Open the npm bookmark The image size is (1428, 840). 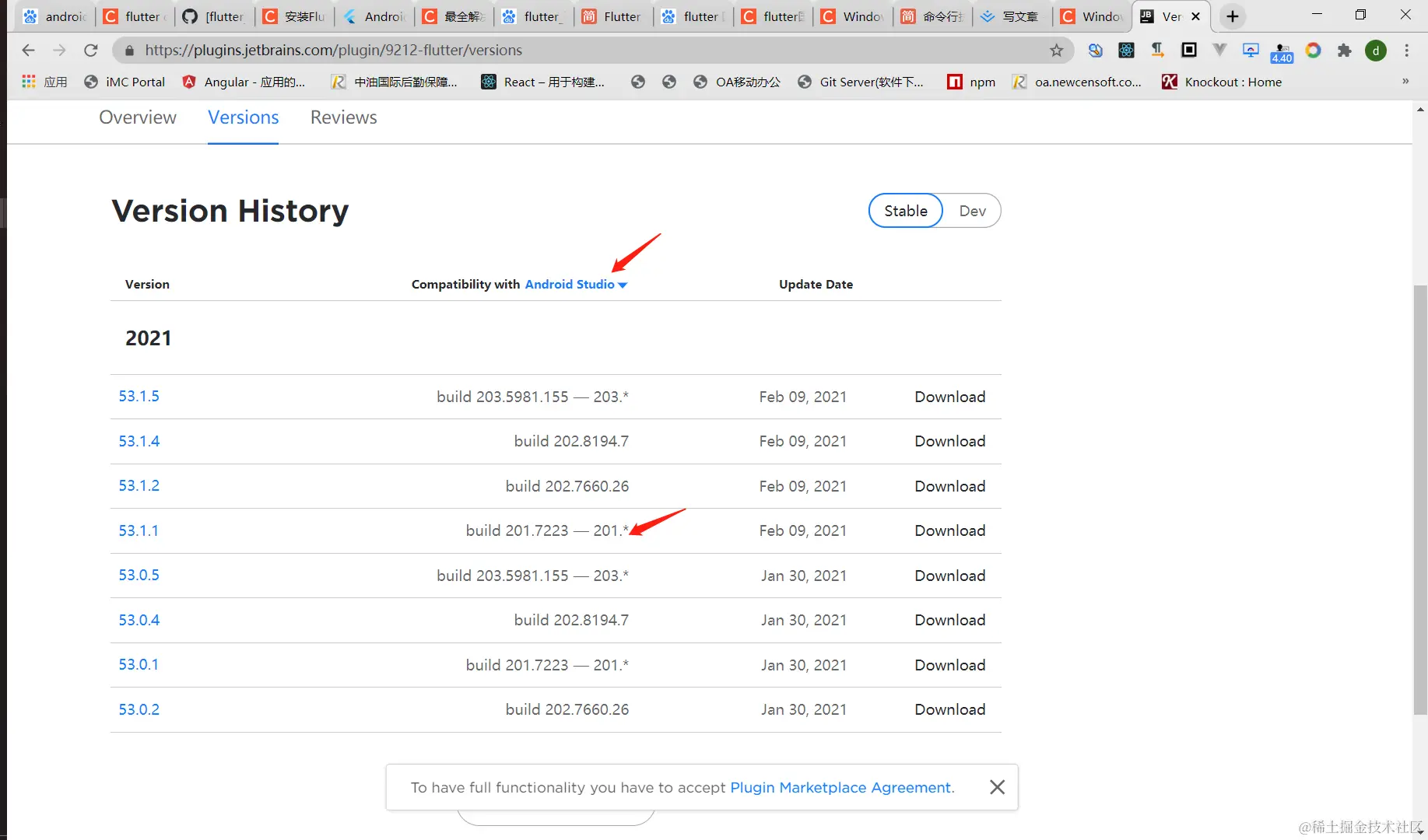971,82
